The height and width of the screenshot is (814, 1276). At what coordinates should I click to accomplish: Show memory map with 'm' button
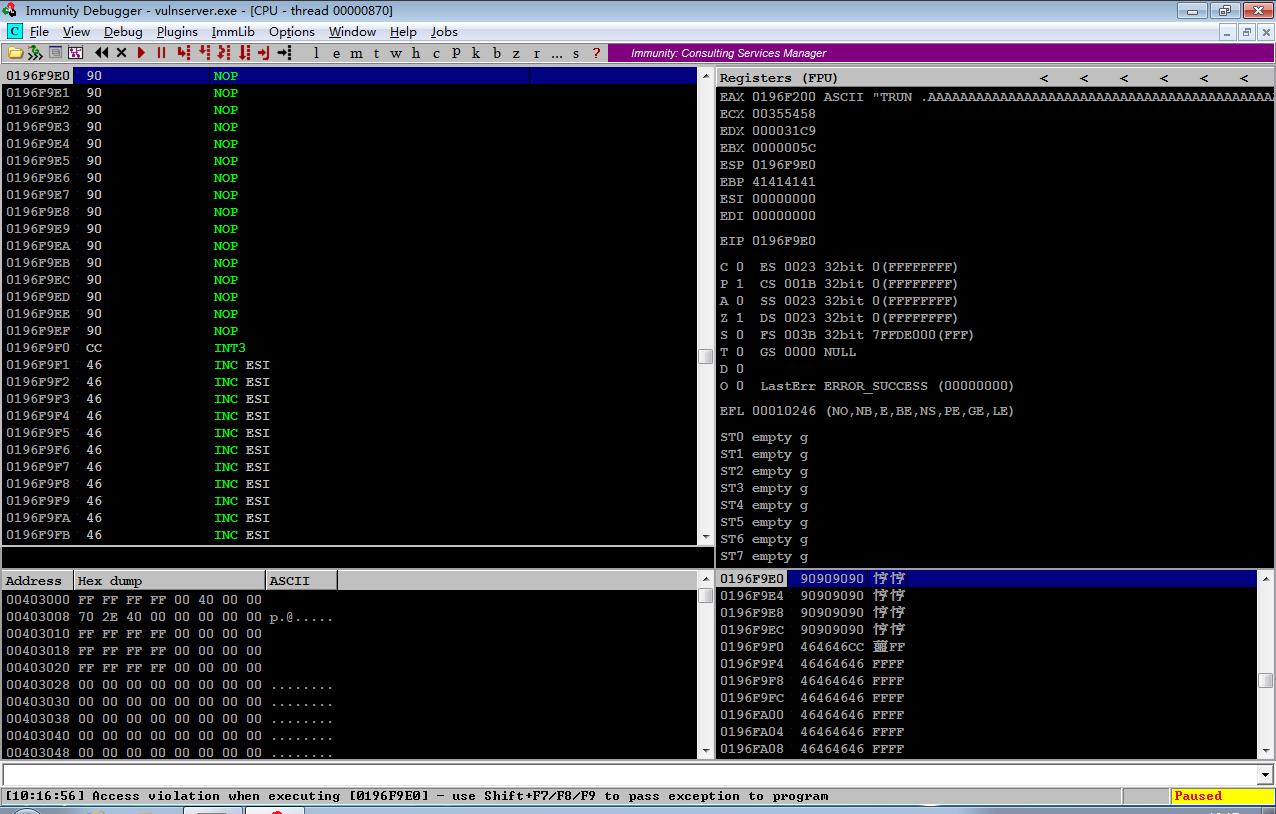point(357,53)
